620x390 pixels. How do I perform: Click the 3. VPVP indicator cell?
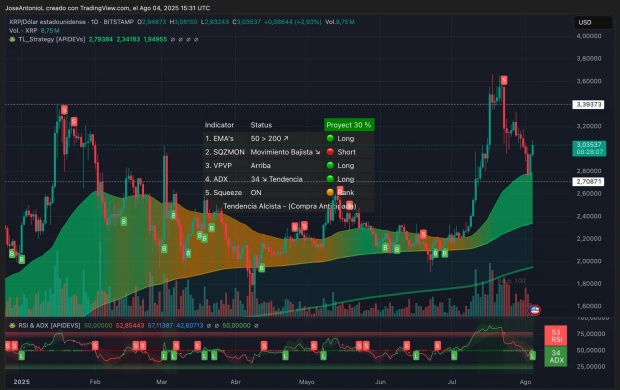219,165
